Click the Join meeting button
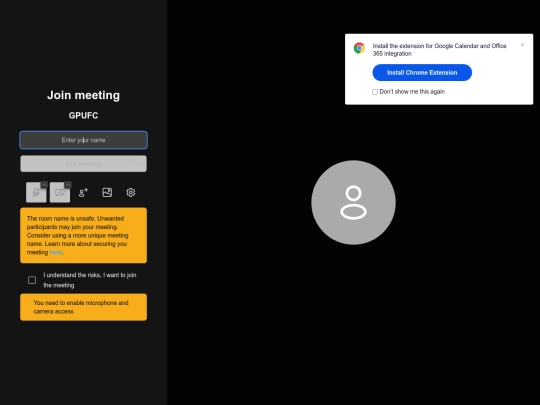540x405 pixels. 83,164
